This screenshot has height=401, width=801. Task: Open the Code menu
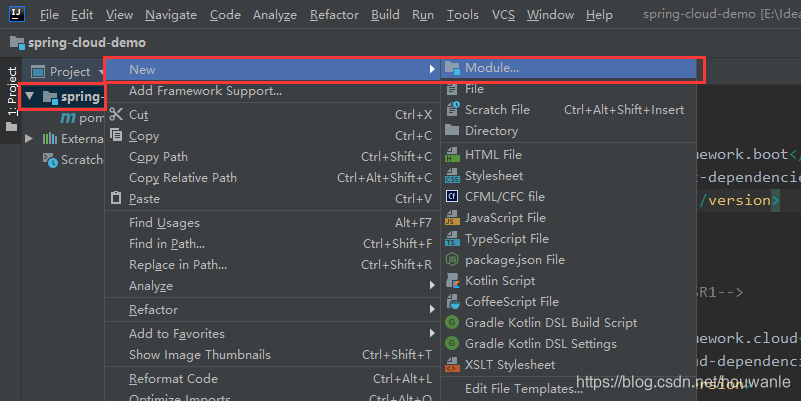(x=225, y=15)
